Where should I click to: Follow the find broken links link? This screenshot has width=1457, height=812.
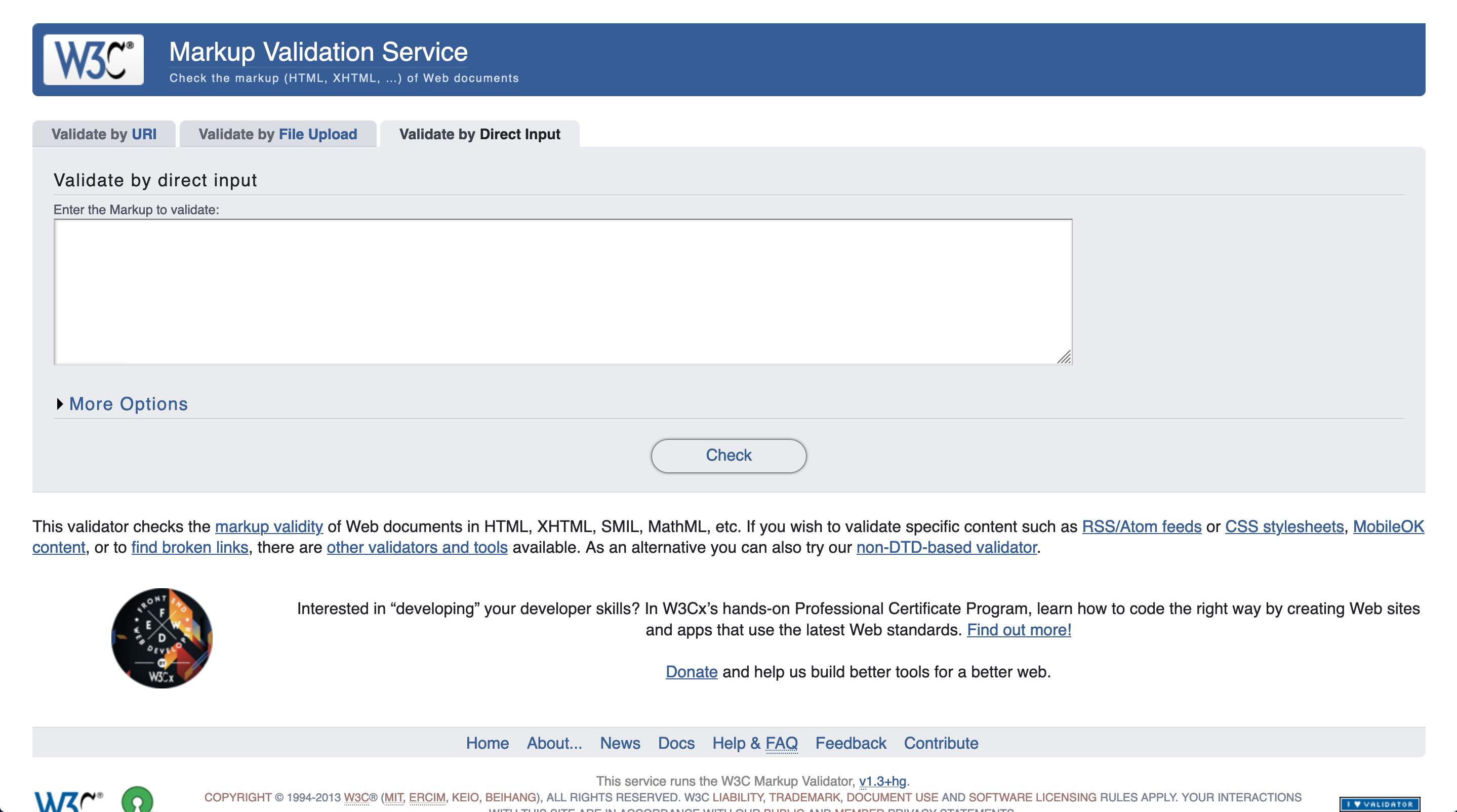(x=189, y=547)
